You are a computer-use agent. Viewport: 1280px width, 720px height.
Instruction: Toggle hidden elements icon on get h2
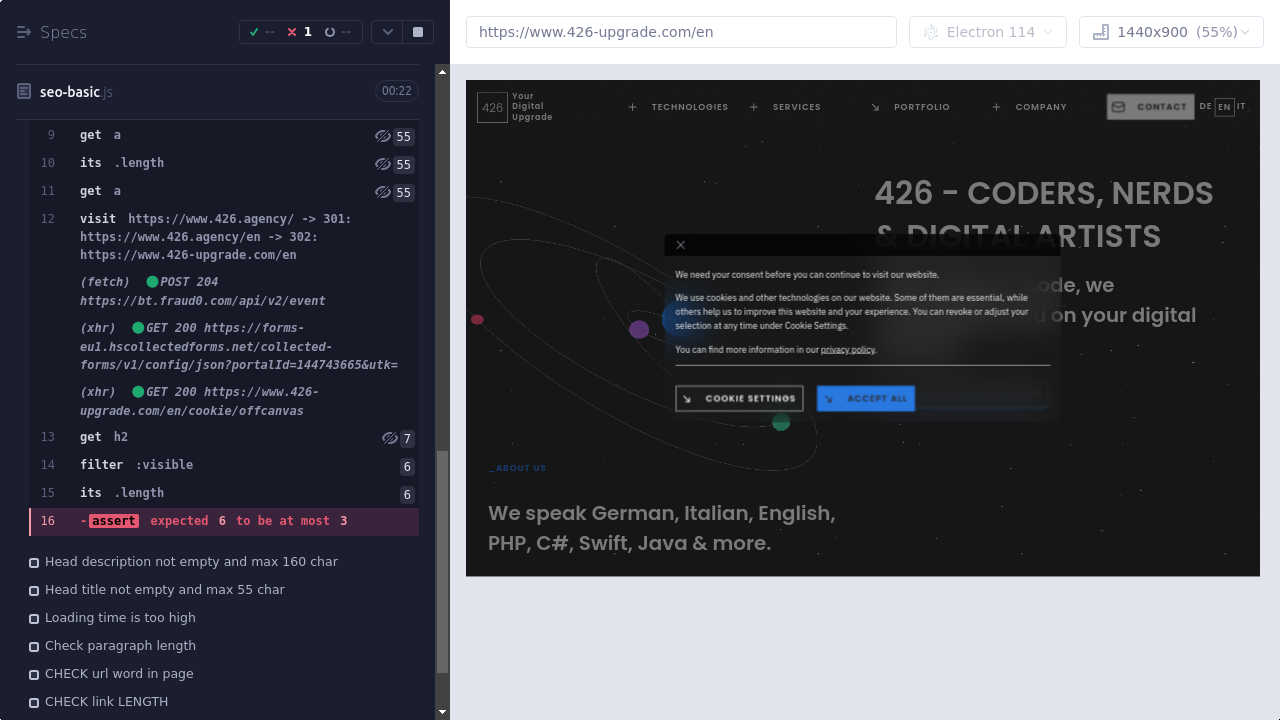(390, 438)
